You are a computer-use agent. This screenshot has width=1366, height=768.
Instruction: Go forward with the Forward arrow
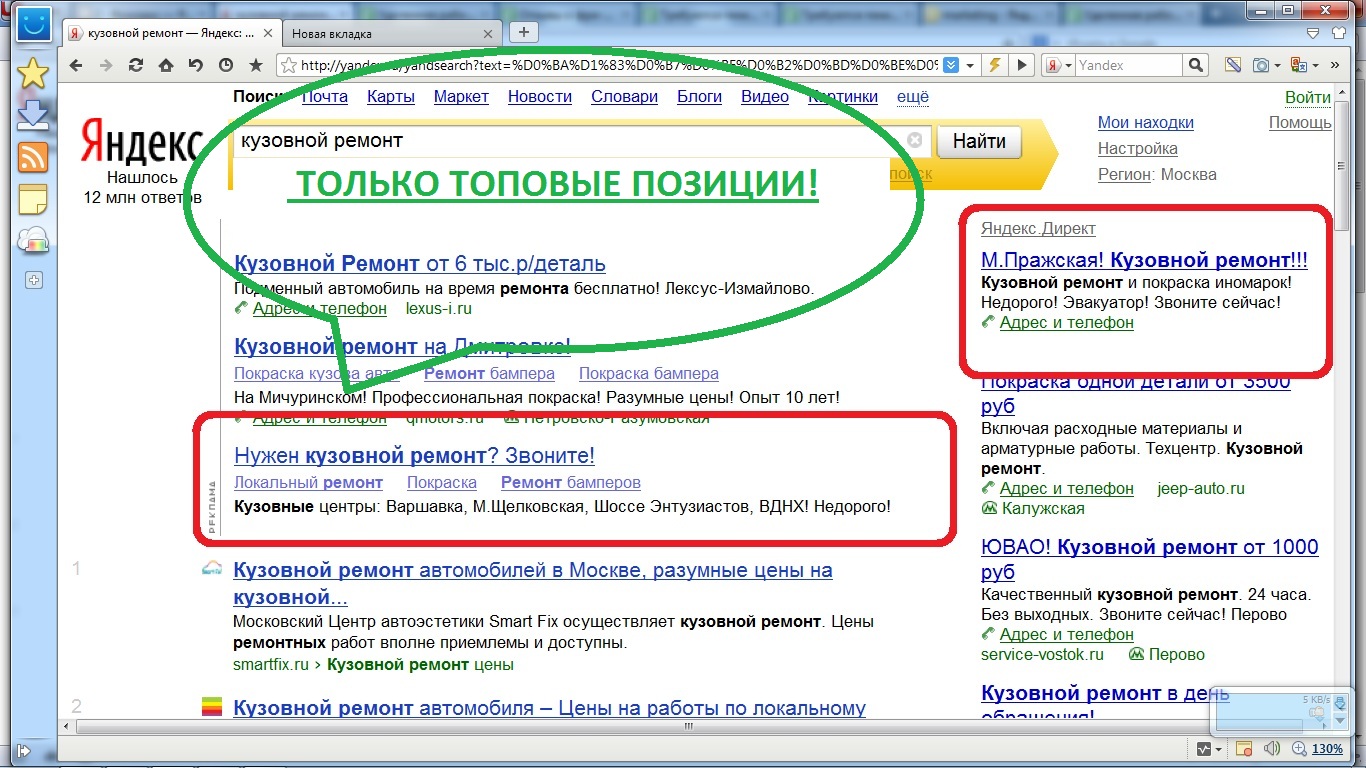tap(106, 65)
